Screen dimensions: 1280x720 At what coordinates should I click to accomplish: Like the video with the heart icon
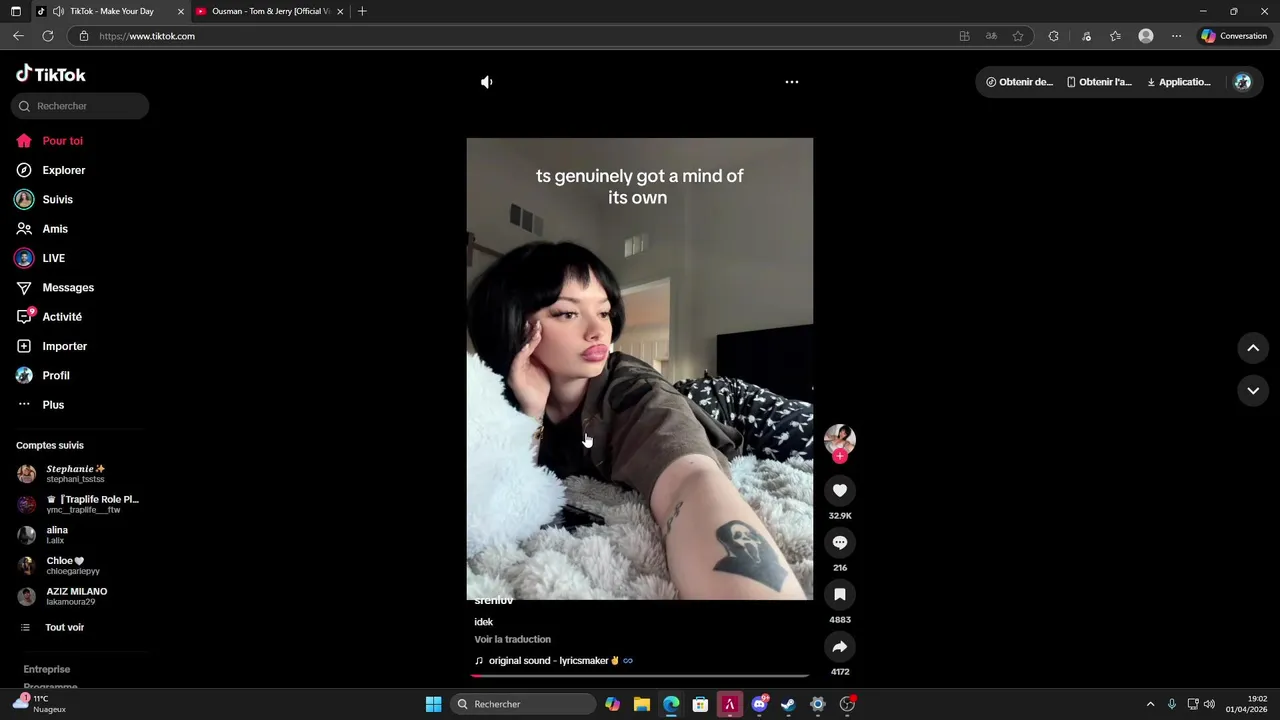tap(840, 490)
